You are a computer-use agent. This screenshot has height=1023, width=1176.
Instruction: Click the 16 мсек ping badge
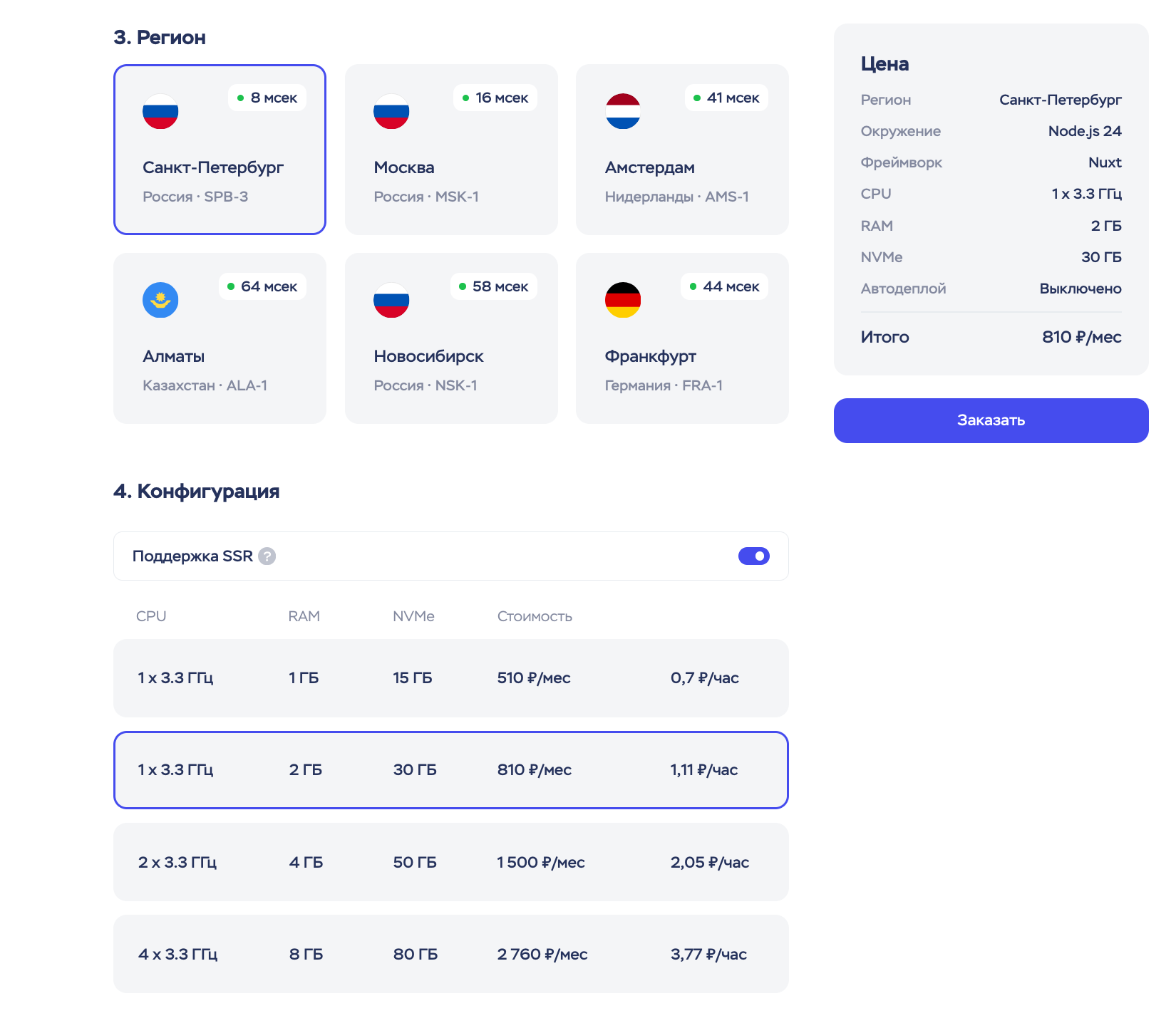pos(495,98)
